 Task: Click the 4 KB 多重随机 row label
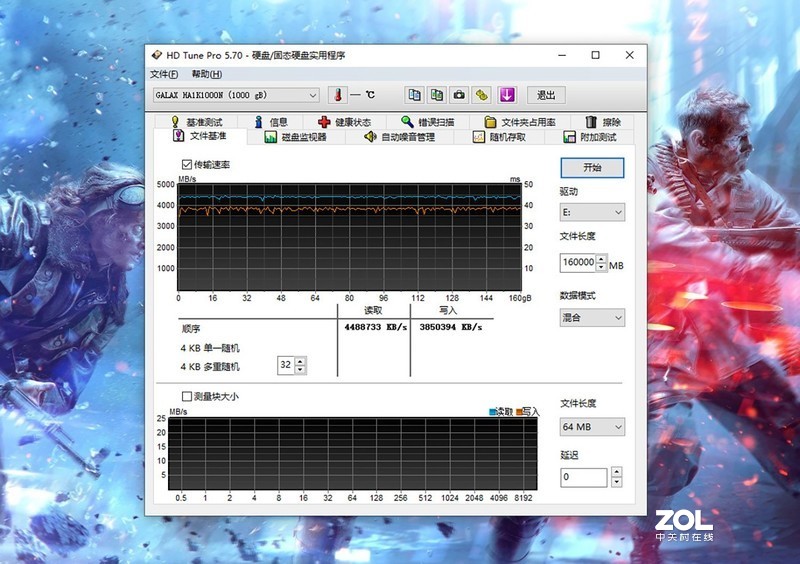pos(210,366)
